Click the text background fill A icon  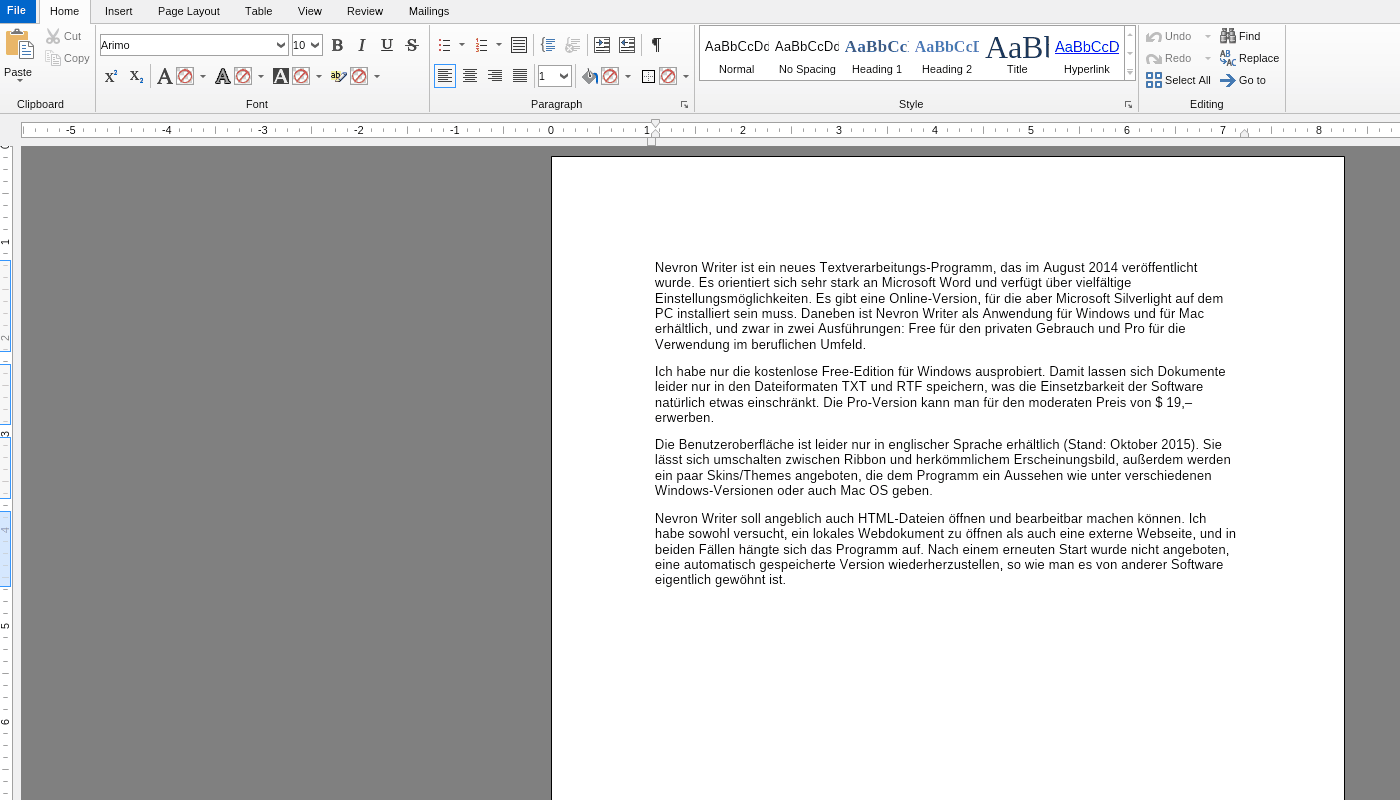pos(281,76)
